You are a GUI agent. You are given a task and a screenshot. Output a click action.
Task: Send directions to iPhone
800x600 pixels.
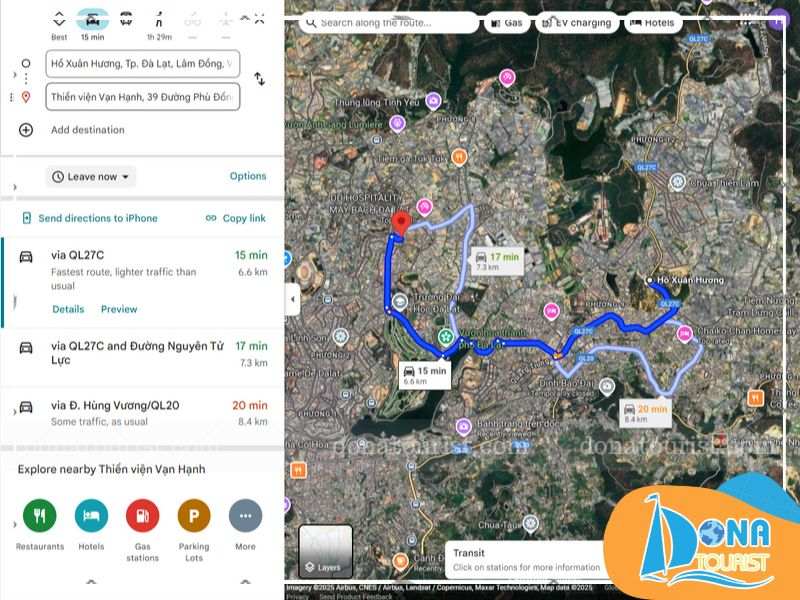pyautogui.click(x=90, y=218)
